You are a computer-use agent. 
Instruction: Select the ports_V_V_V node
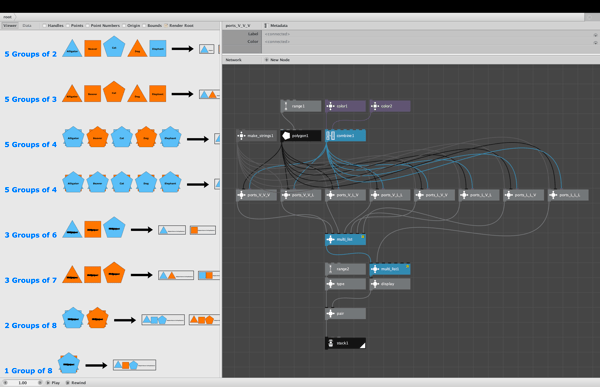point(256,195)
